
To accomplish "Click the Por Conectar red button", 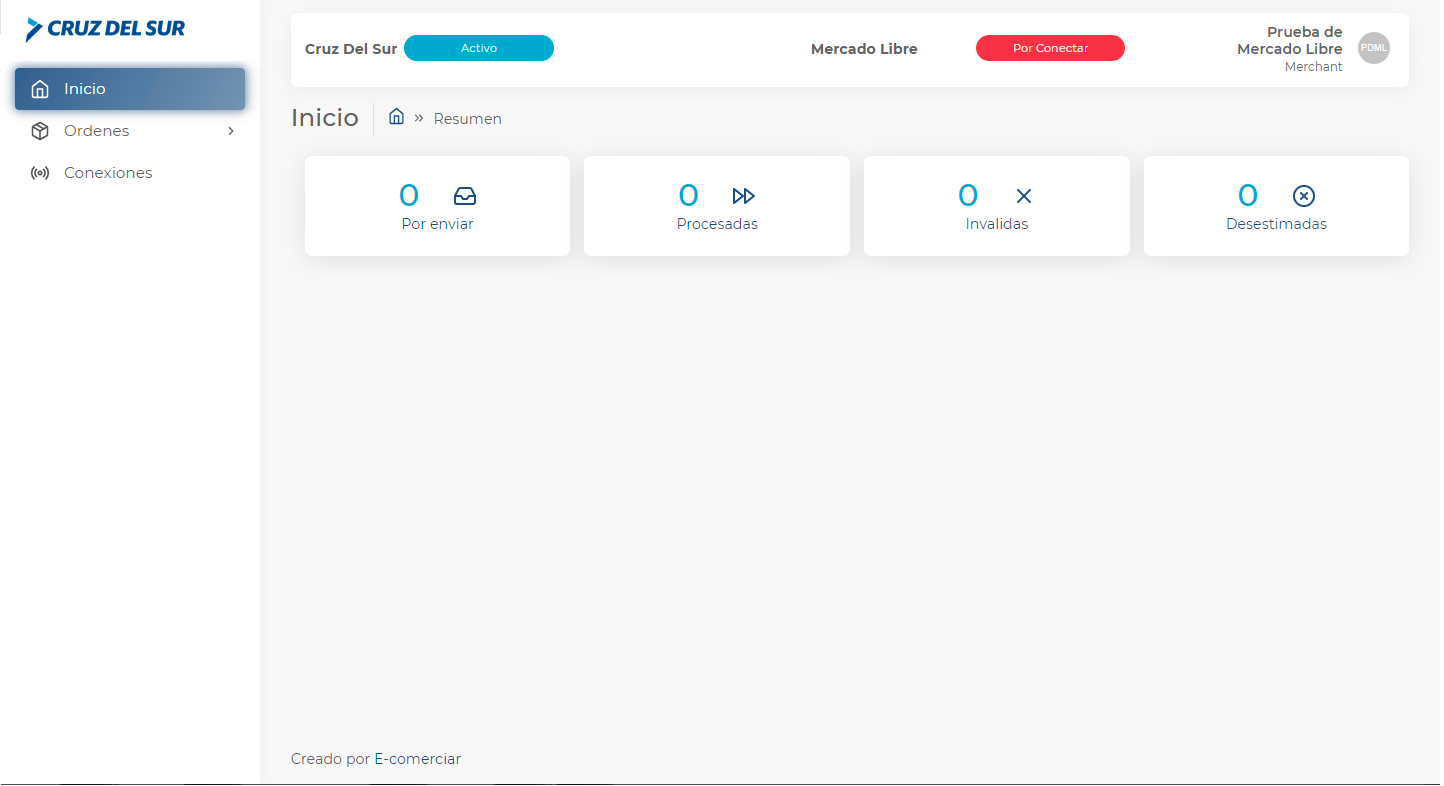I will tap(1050, 48).
